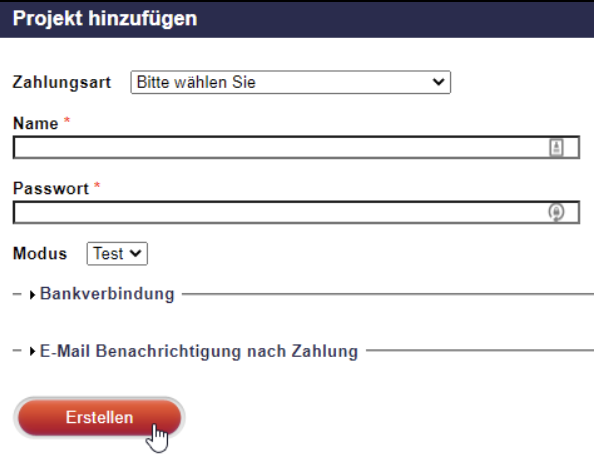Focus the Passwort text field
594x458 pixels.
(296, 212)
